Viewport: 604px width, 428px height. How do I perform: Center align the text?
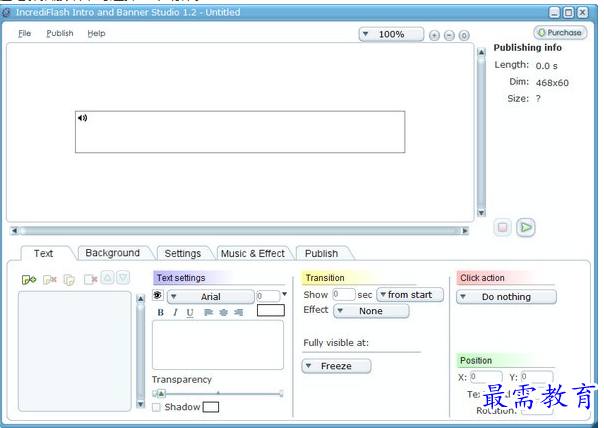(223, 312)
